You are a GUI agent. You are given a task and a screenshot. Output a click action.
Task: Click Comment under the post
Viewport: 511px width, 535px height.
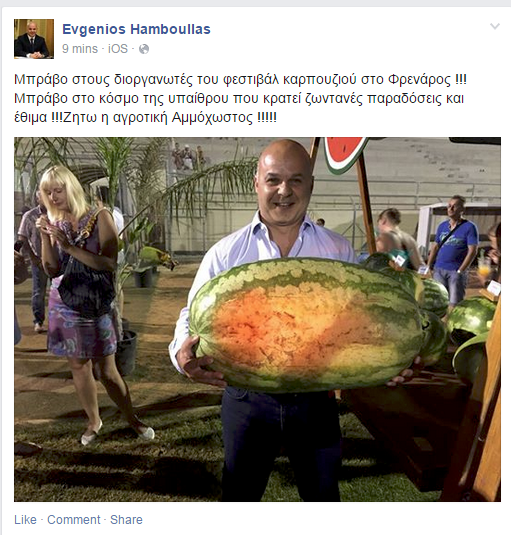tap(74, 520)
